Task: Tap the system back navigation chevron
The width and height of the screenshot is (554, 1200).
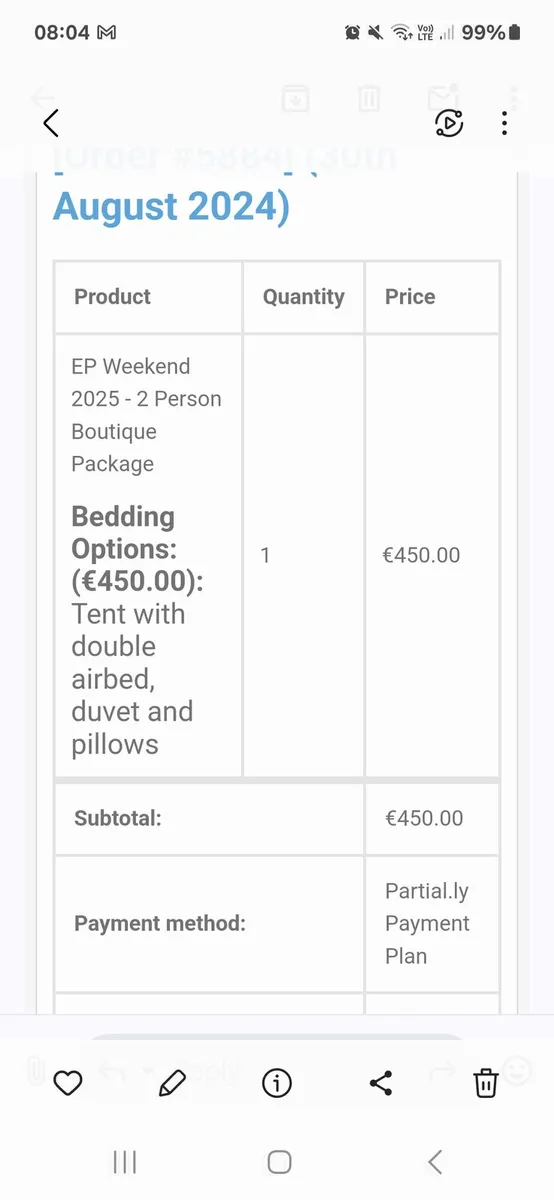Action: [434, 1161]
